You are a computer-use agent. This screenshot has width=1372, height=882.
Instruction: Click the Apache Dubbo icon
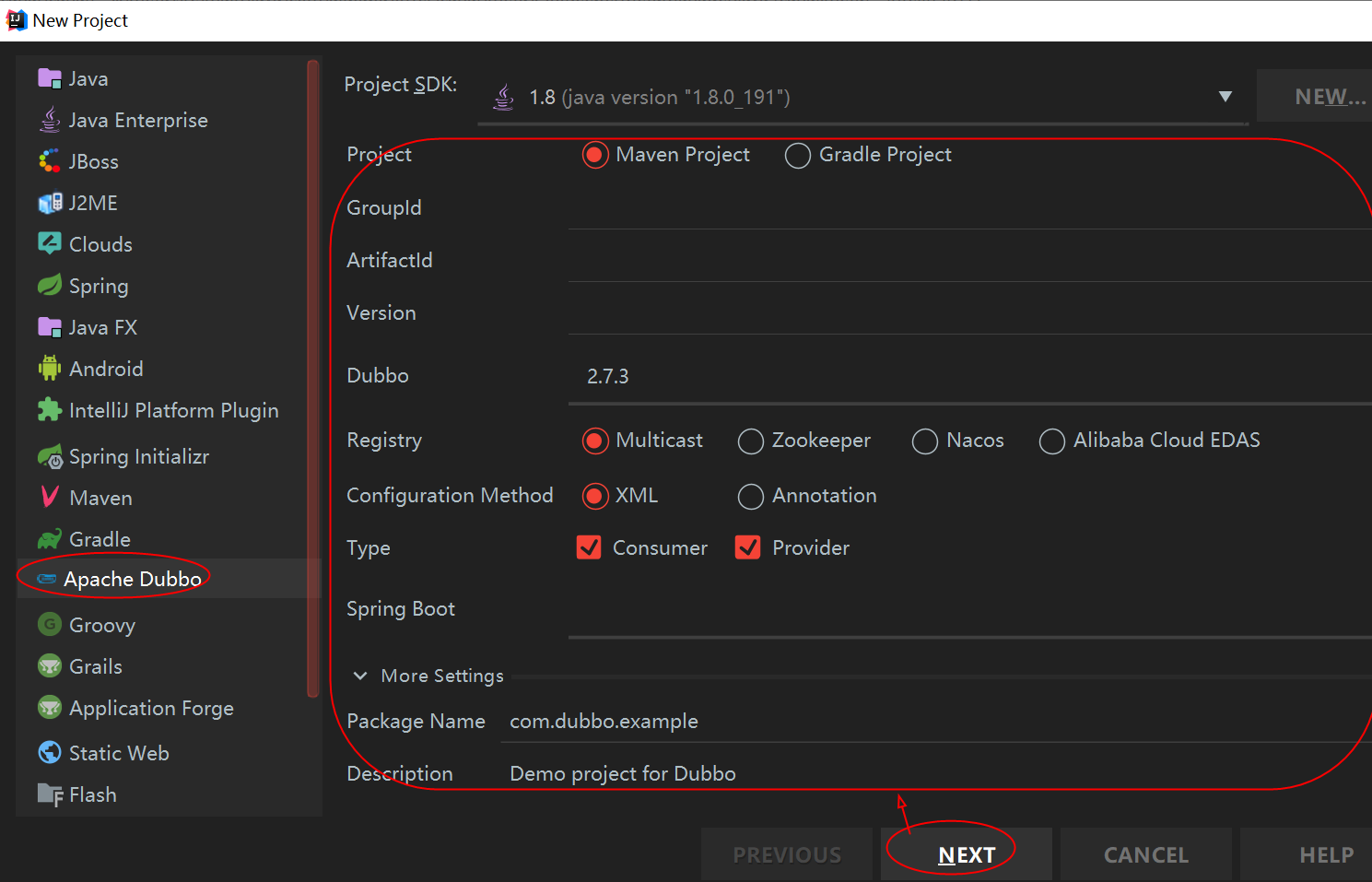click(x=46, y=579)
